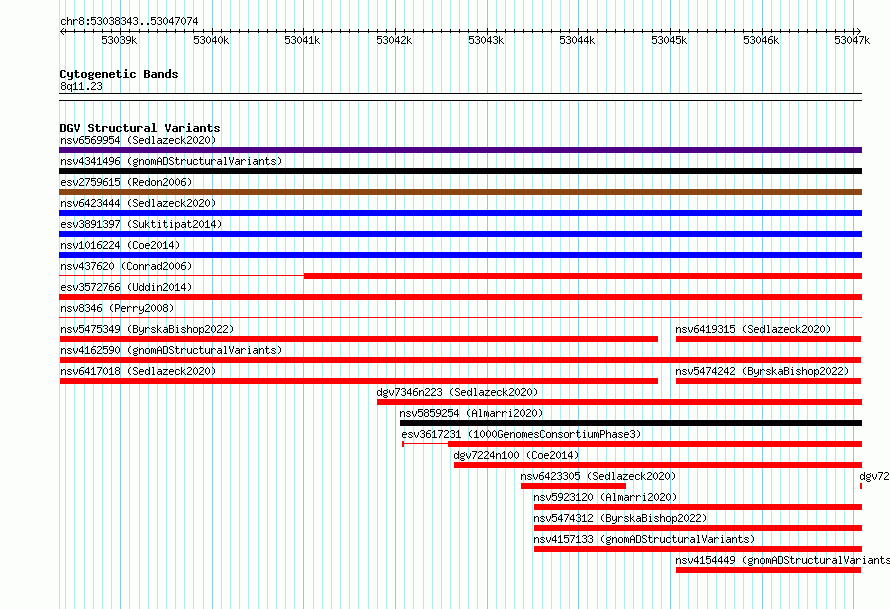Click the black nsv5859254 variant bar

pyautogui.click(x=631, y=423)
